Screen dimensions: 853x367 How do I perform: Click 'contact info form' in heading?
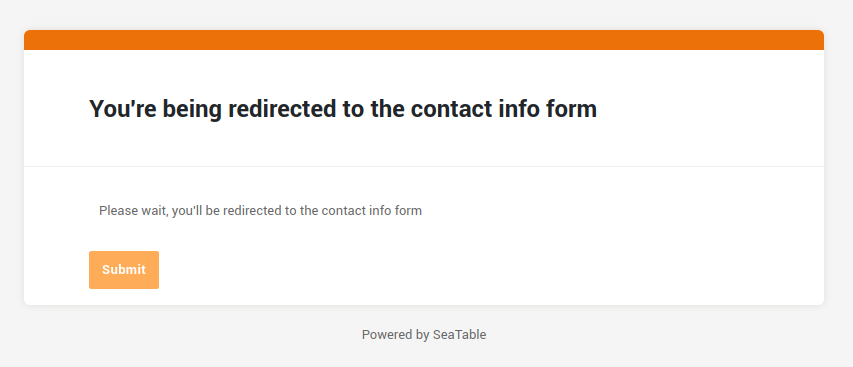point(504,109)
